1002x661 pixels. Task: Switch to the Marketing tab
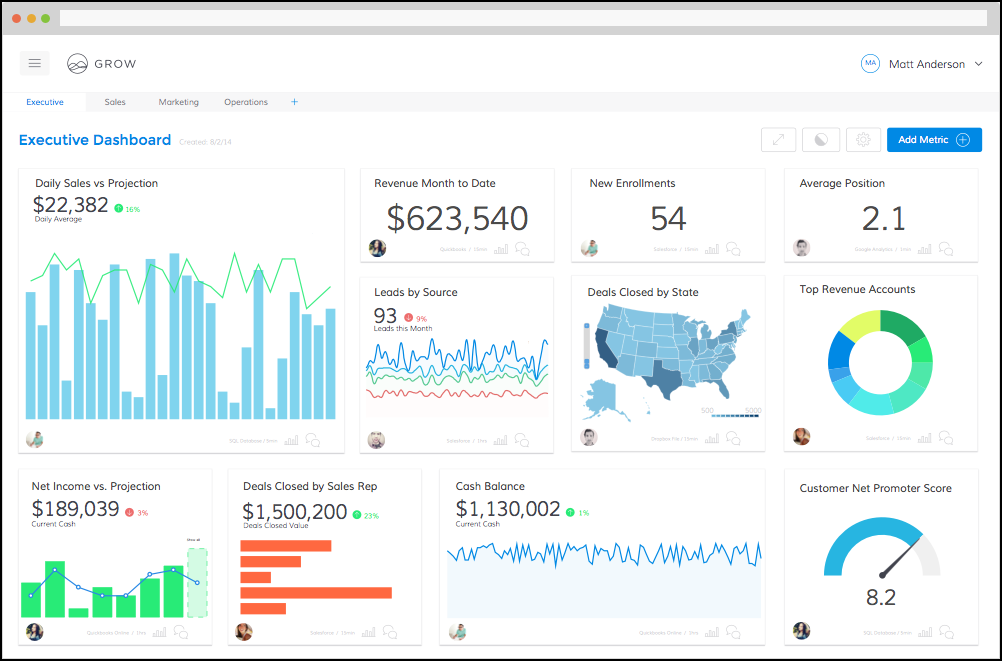coord(178,102)
